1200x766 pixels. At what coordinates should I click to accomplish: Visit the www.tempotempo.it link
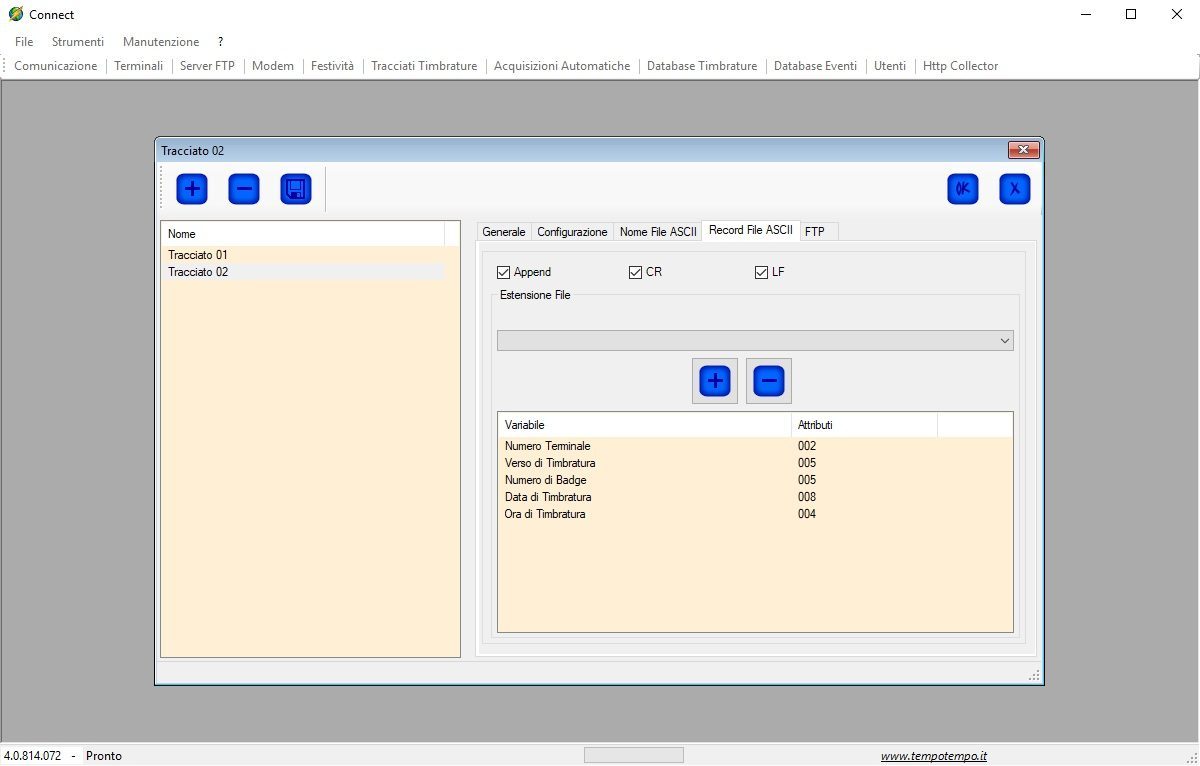click(x=934, y=756)
